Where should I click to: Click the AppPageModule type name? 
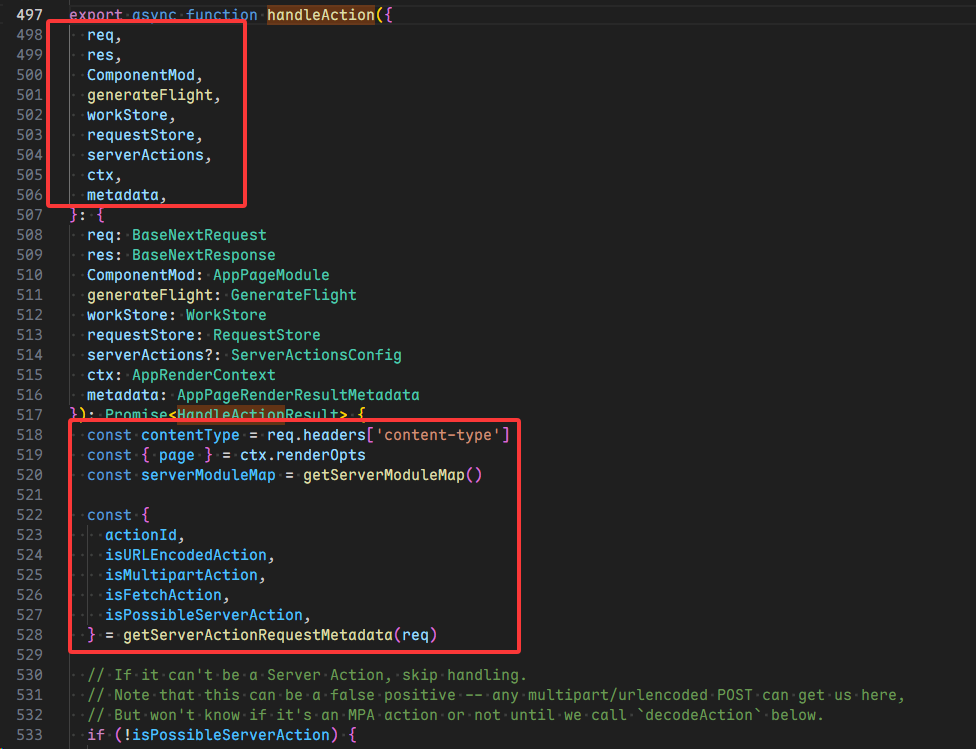pos(271,275)
